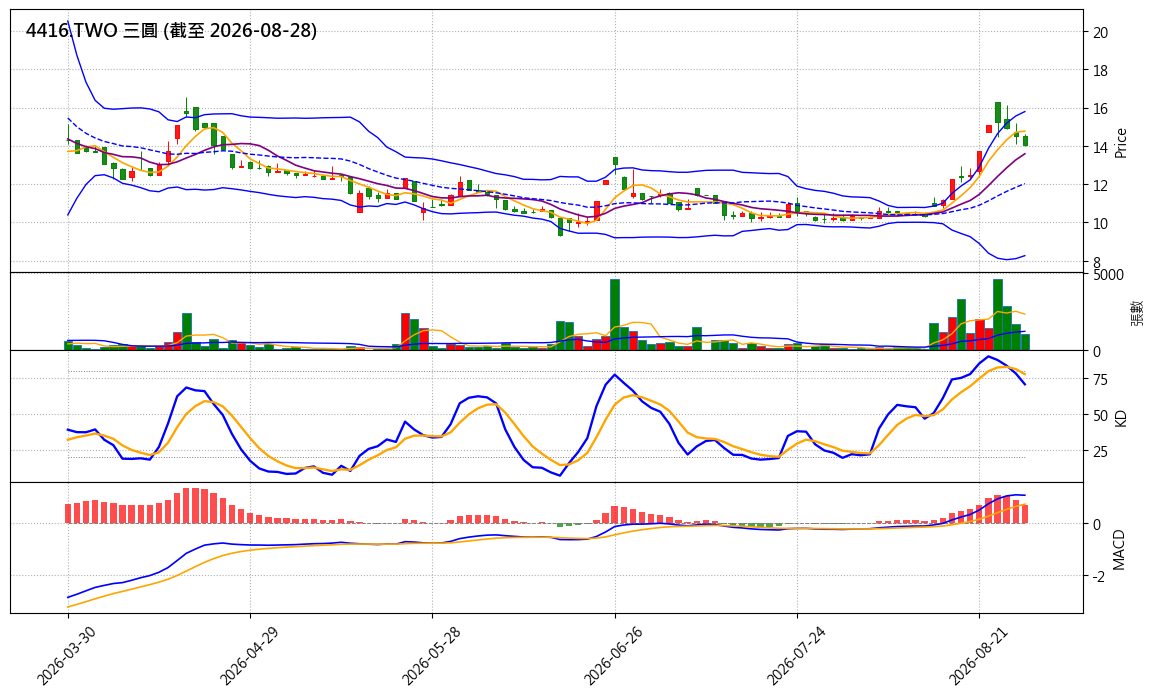Click KD tick value 25
Viewport: 1155px width, 698px height.
pyautogui.click(x=1101, y=451)
